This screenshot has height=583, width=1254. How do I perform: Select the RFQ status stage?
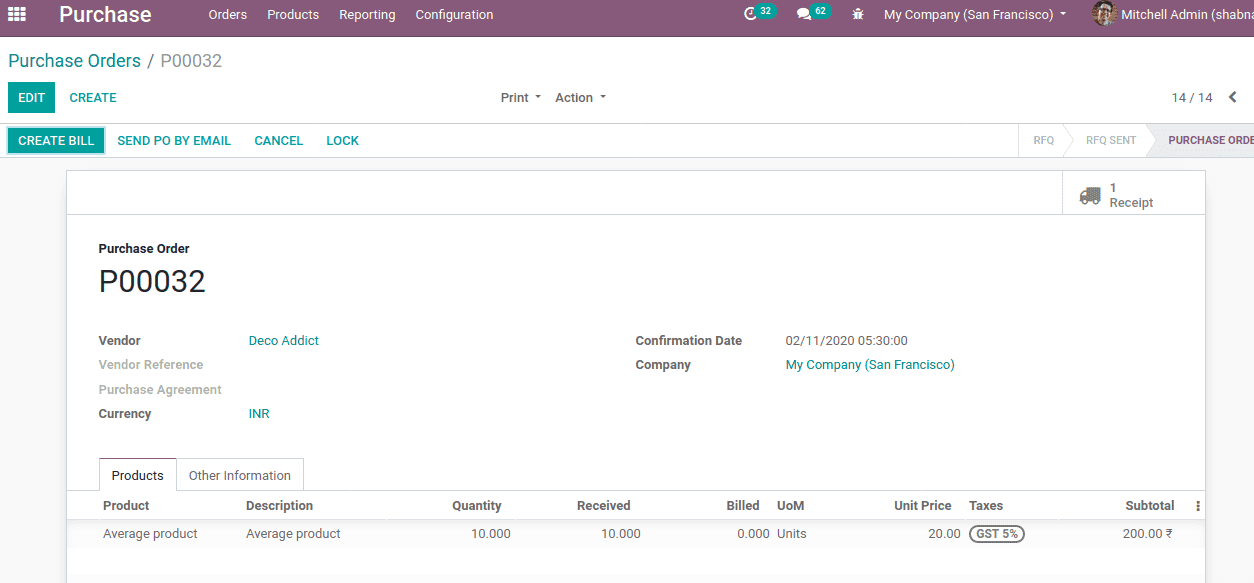[1043, 140]
